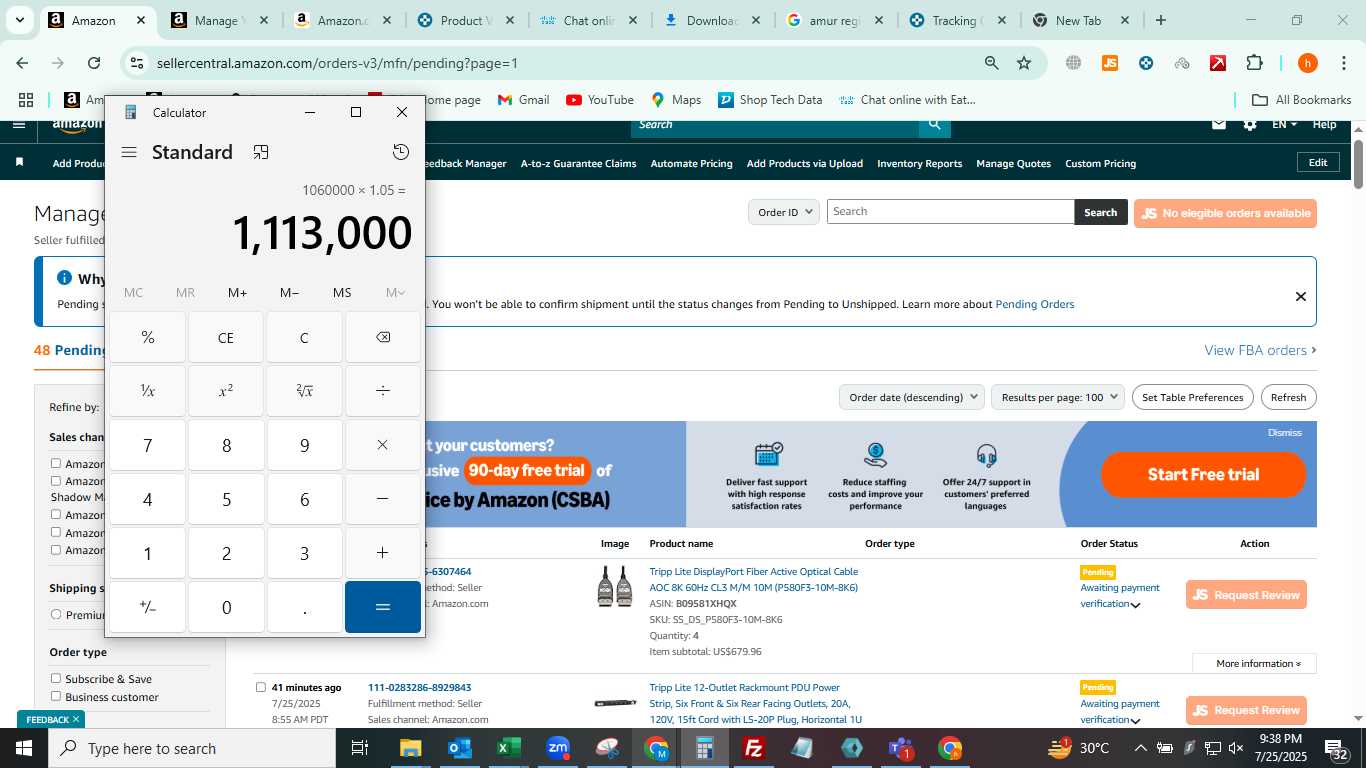This screenshot has height=768, width=1366.
Task: Click equals key on the Calculator
Action: pyautogui.click(x=383, y=607)
